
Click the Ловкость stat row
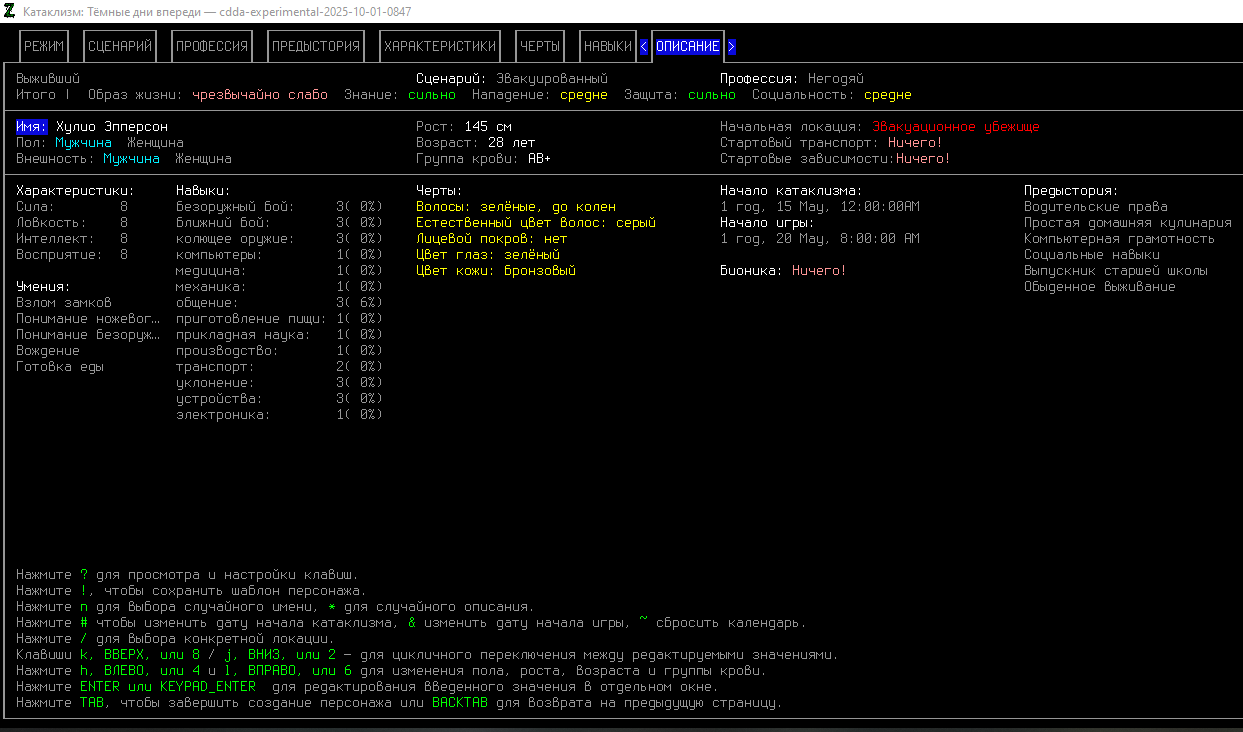click(x=72, y=223)
